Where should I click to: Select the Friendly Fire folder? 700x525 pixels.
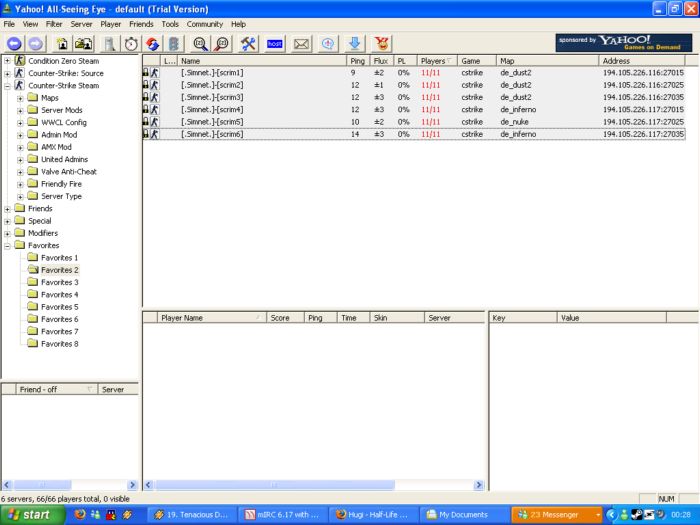click(x=61, y=184)
